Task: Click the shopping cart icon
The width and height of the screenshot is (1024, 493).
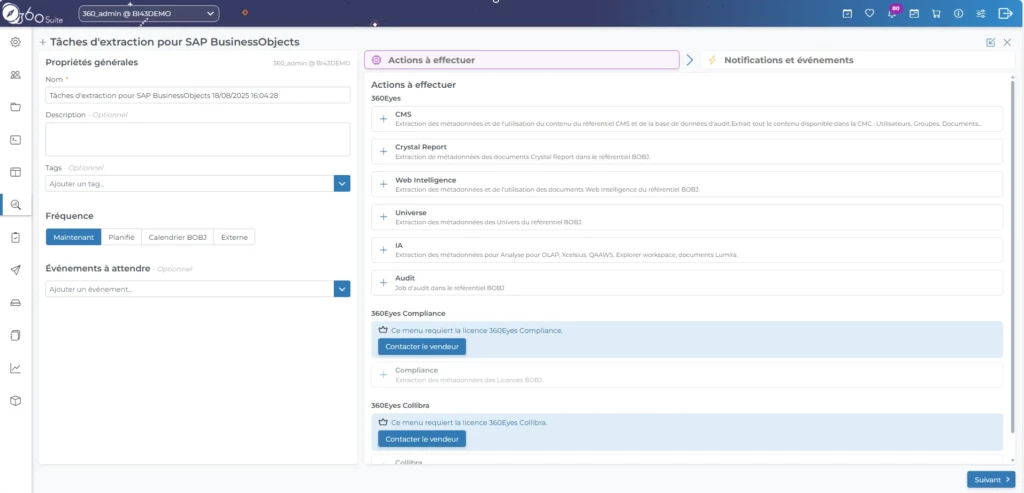Action: click(936, 14)
